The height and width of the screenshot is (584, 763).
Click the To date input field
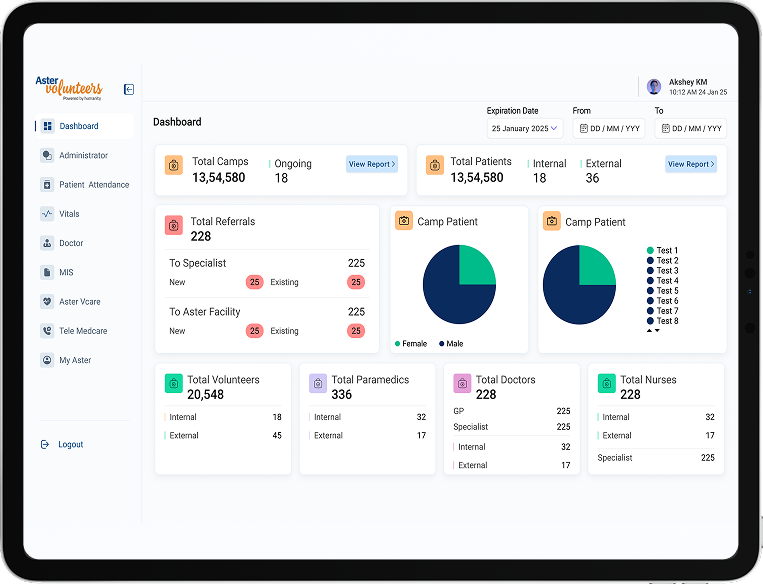pyautogui.click(x=690, y=128)
